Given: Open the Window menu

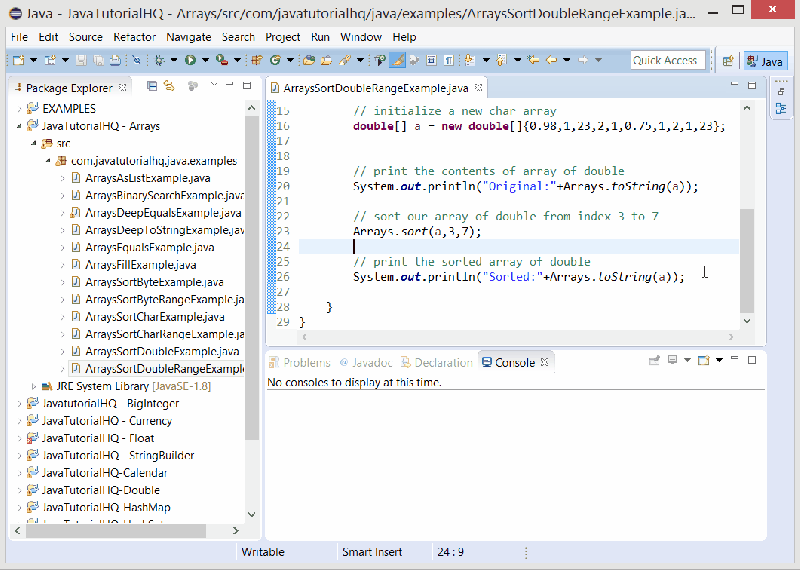Looking at the screenshot, I should coord(361,37).
